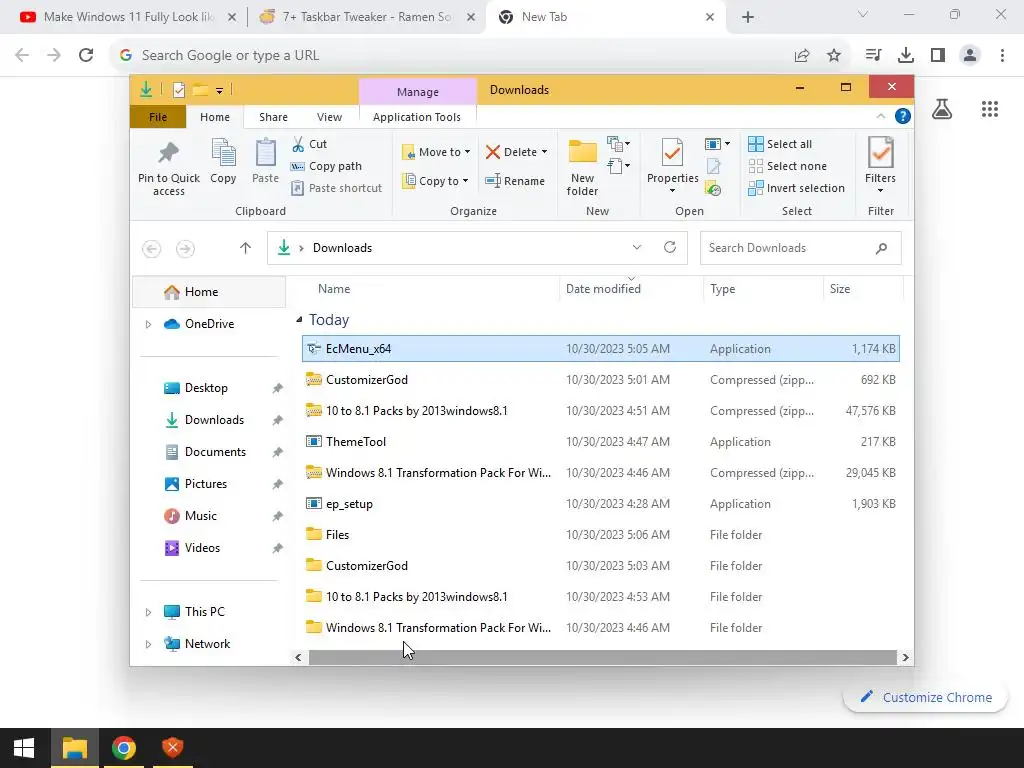Image resolution: width=1024 pixels, height=768 pixels.
Task: Open Windows Start button
Action: (24, 748)
